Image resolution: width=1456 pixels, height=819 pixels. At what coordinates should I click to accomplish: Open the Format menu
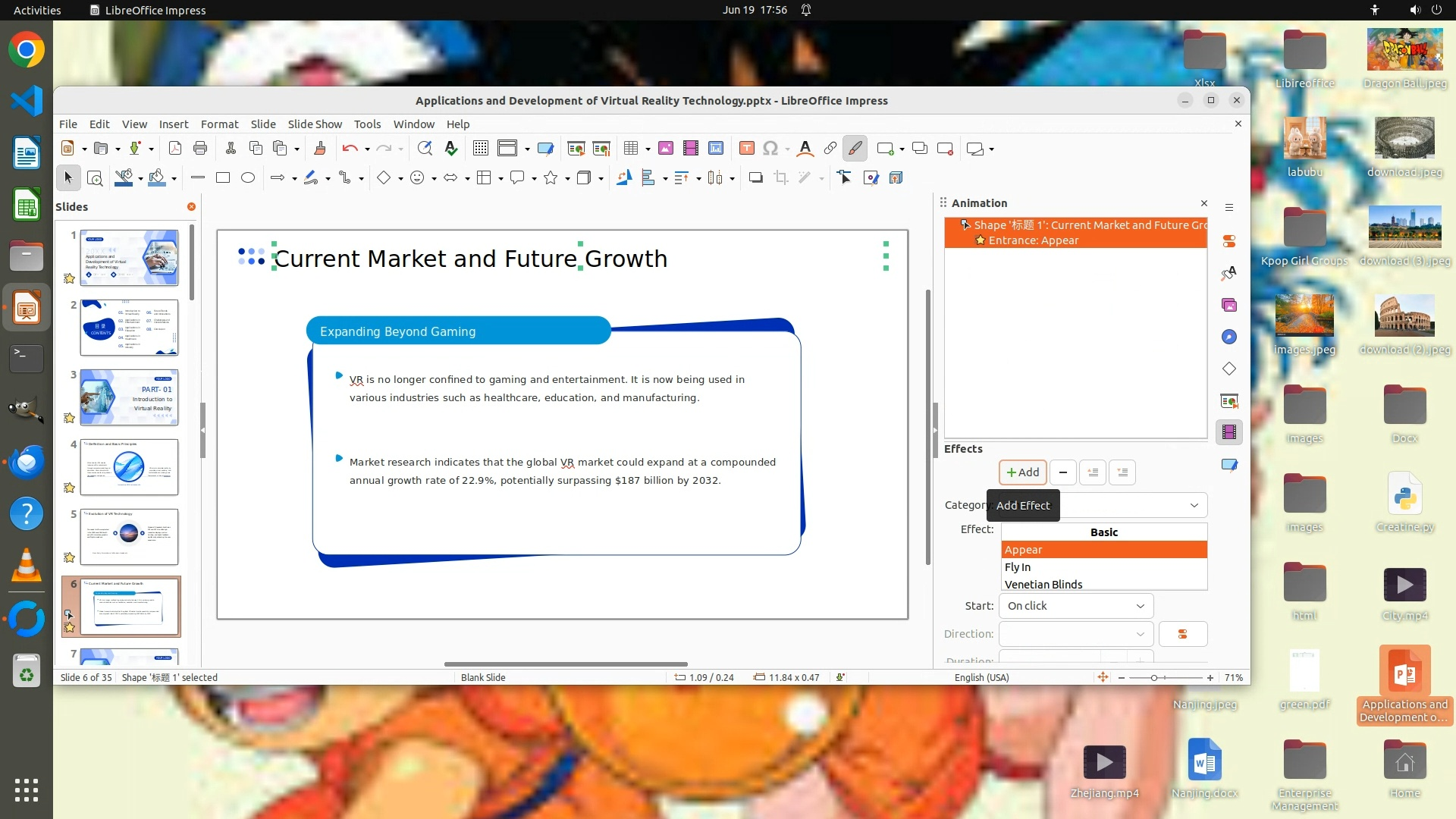pyautogui.click(x=219, y=124)
